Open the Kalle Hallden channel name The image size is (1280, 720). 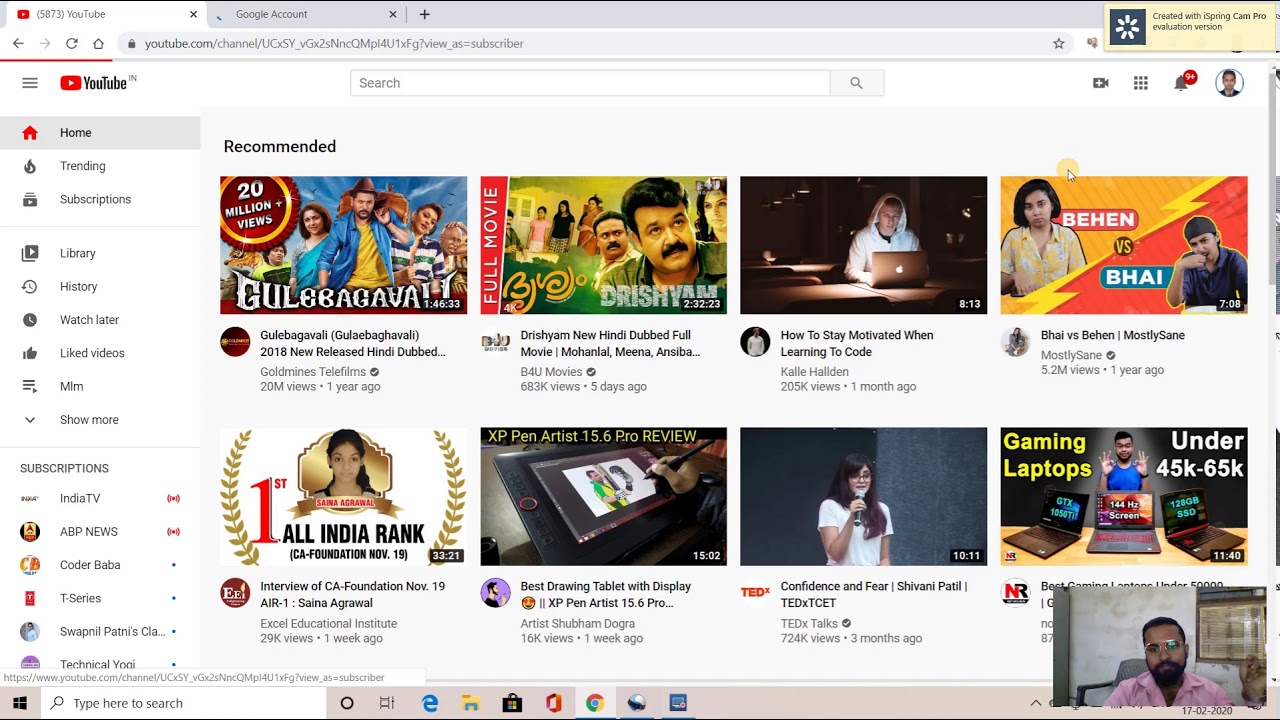814,372
